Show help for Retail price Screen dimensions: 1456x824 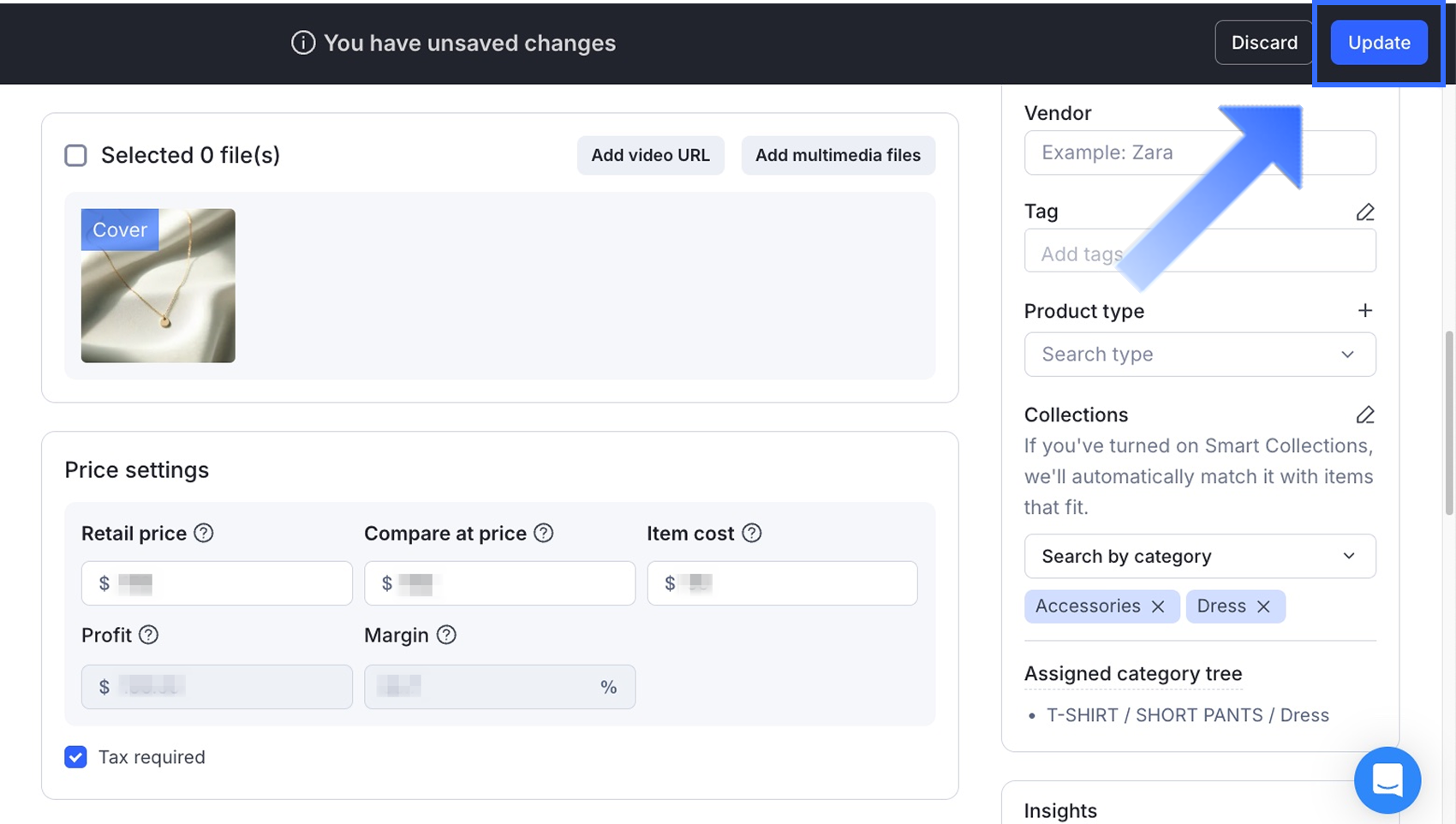(x=203, y=533)
